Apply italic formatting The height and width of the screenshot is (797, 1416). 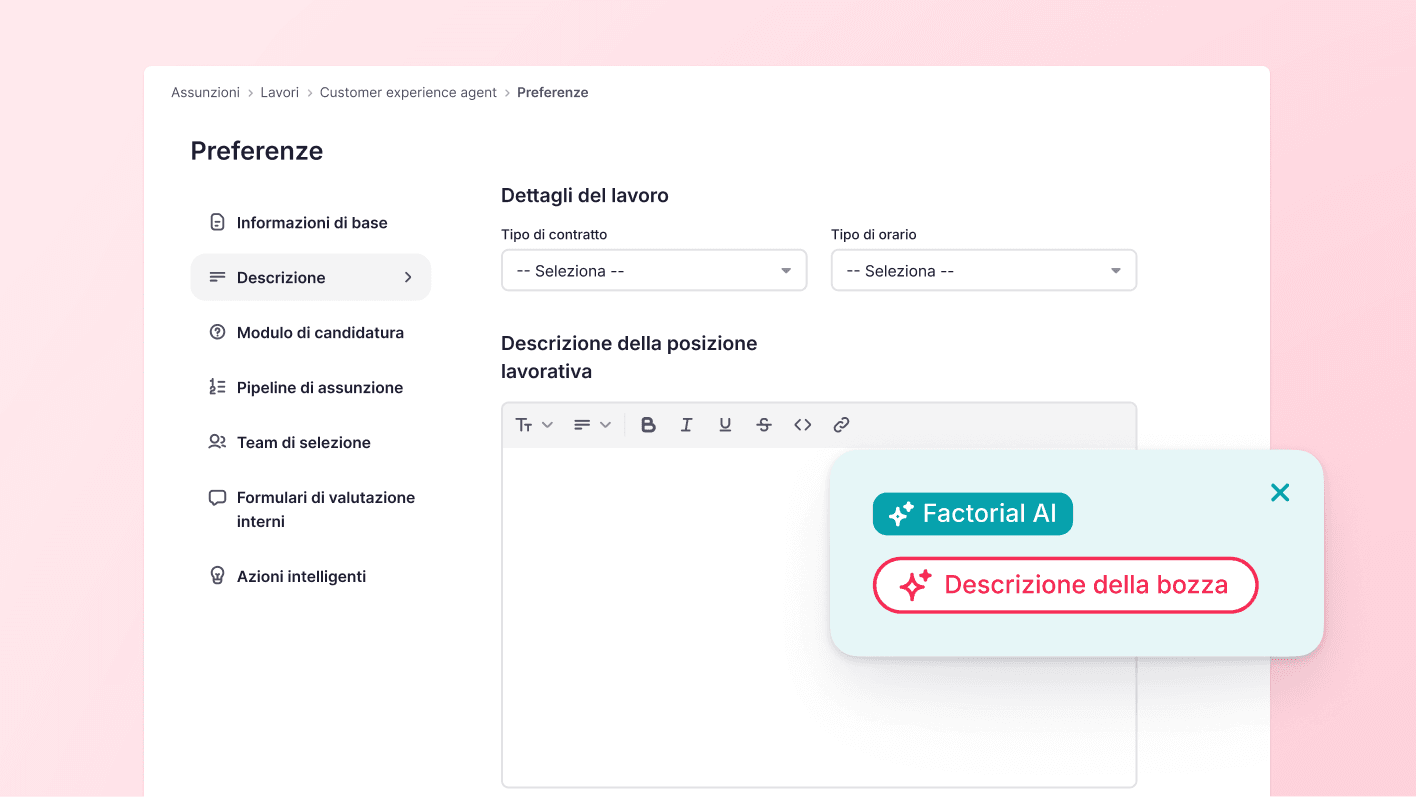coord(686,424)
